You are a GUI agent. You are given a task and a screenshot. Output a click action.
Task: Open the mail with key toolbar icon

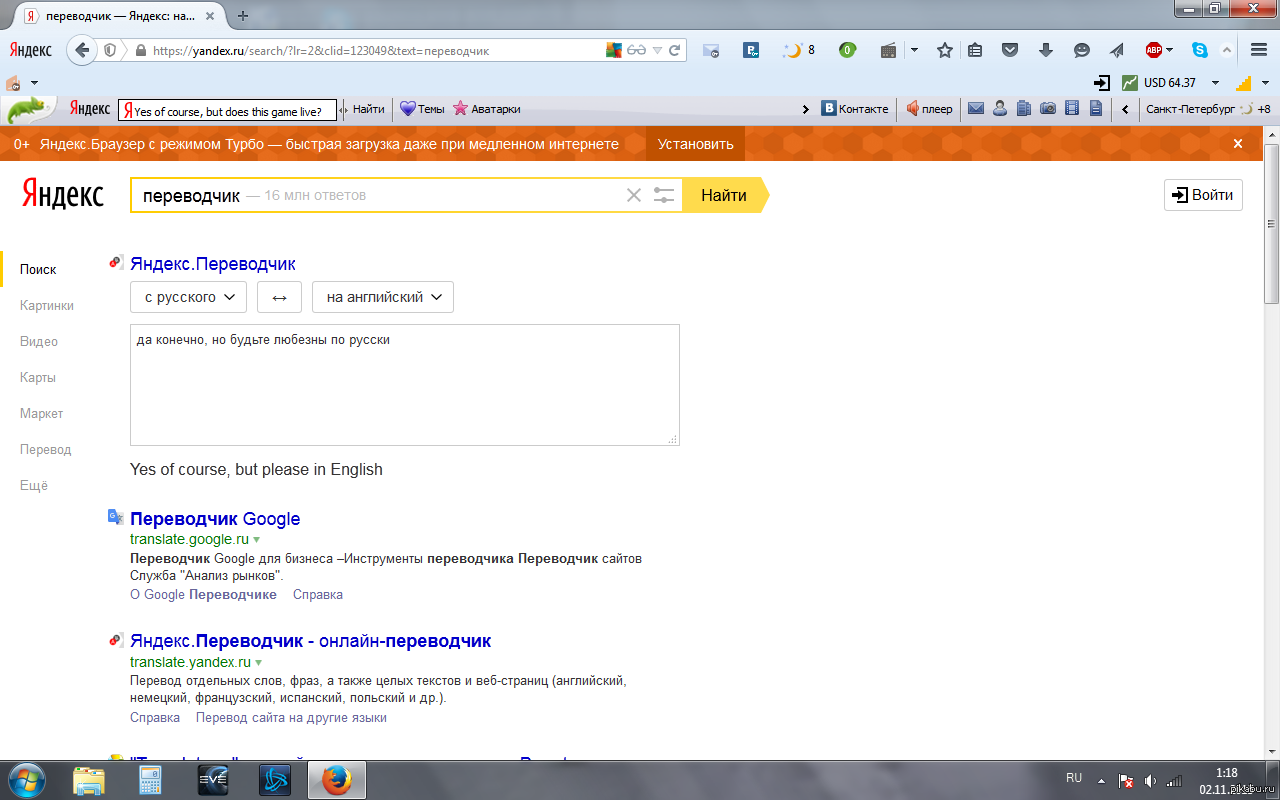(711, 50)
